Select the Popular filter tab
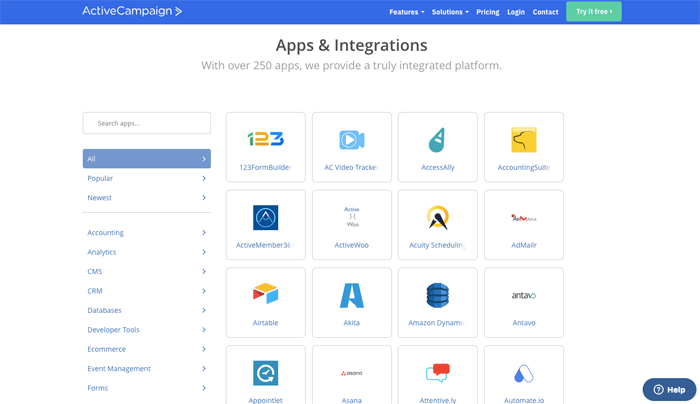700x404 pixels. tap(146, 178)
